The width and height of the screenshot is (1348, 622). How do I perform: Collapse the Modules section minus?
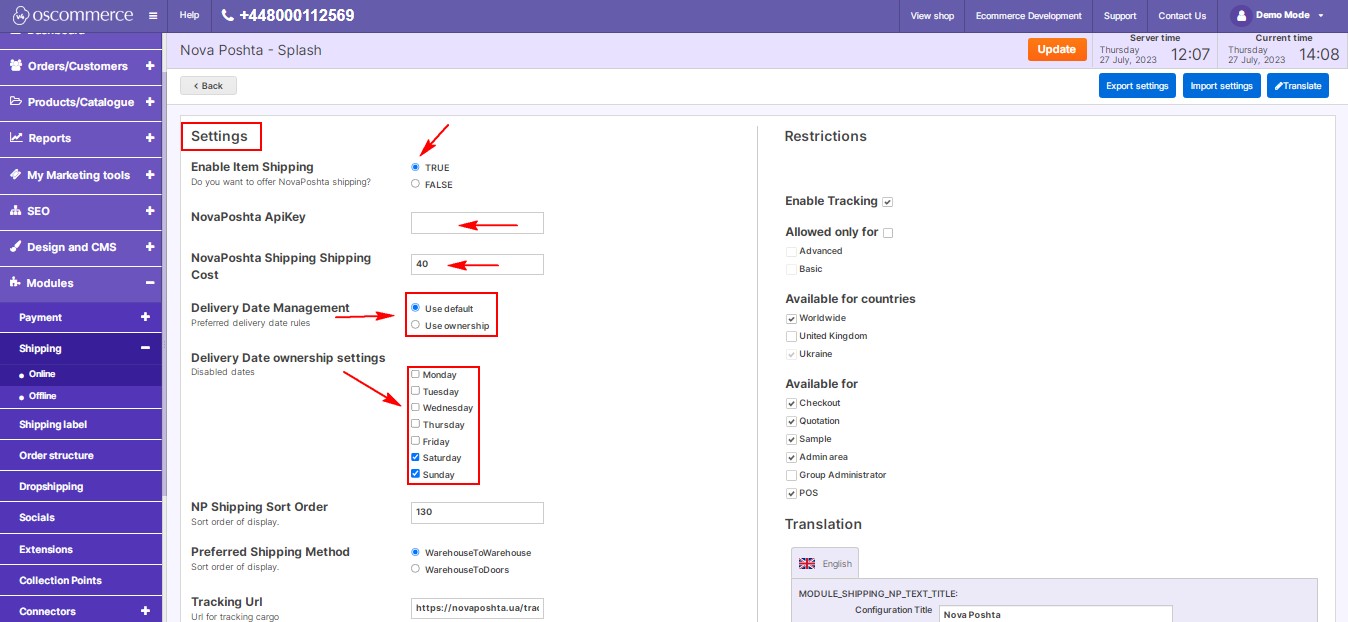point(149,283)
